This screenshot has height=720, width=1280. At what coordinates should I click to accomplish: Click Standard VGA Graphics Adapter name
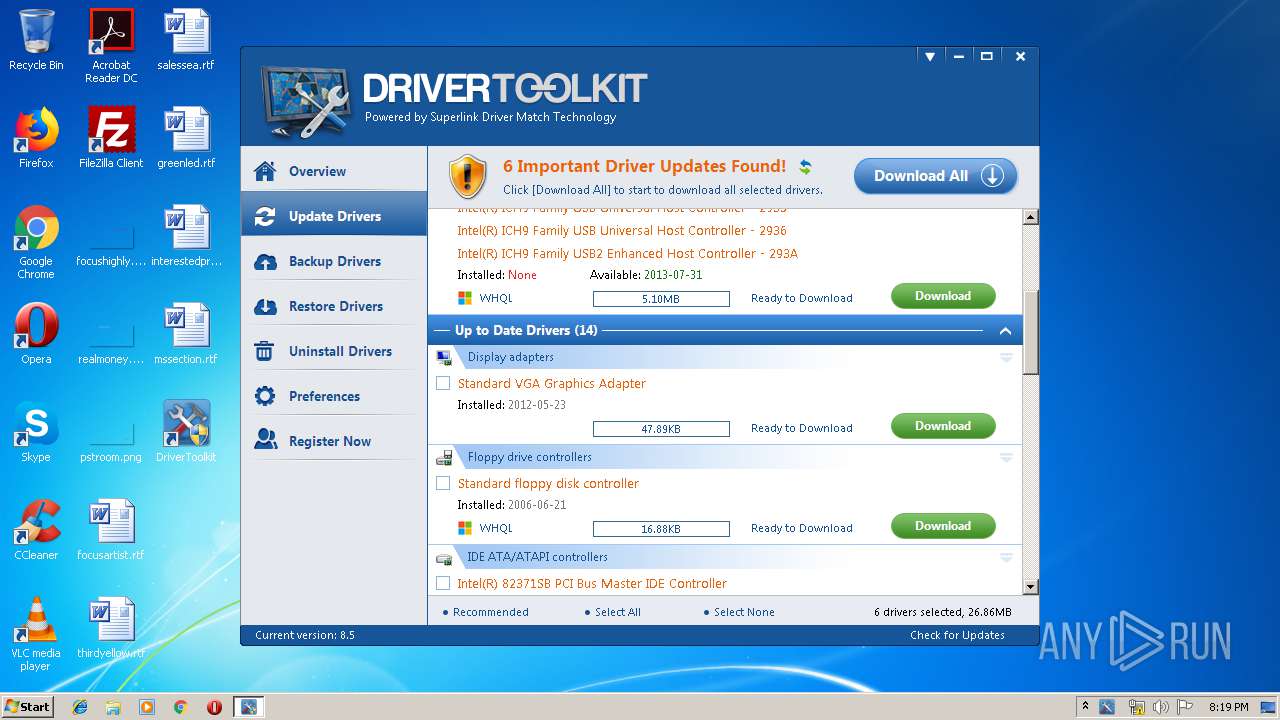[552, 383]
